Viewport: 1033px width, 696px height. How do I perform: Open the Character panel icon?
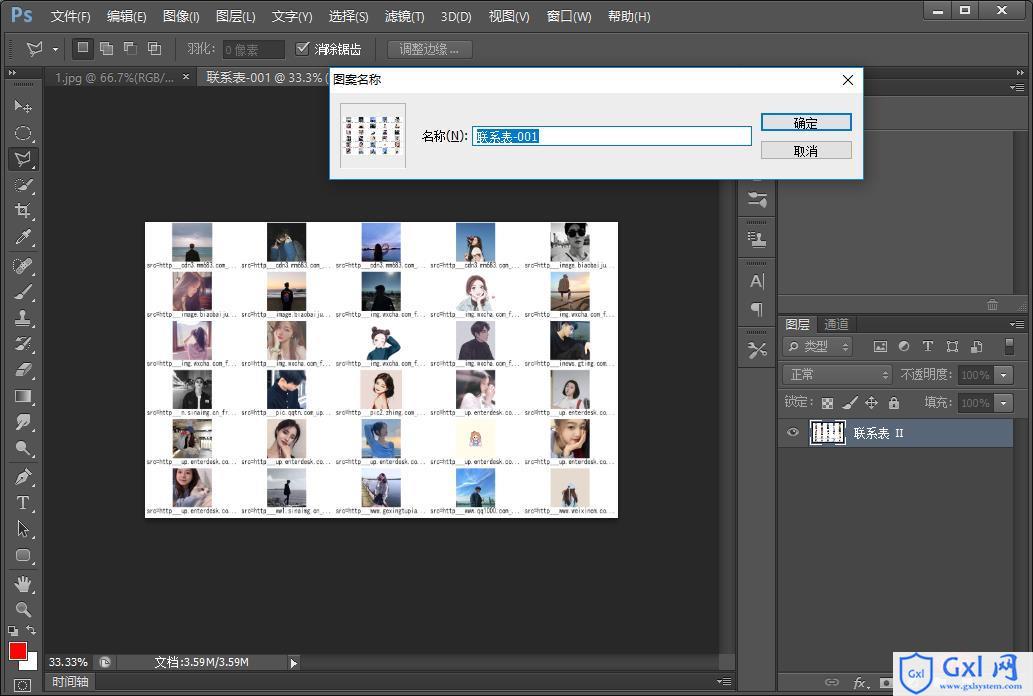point(757,282)
